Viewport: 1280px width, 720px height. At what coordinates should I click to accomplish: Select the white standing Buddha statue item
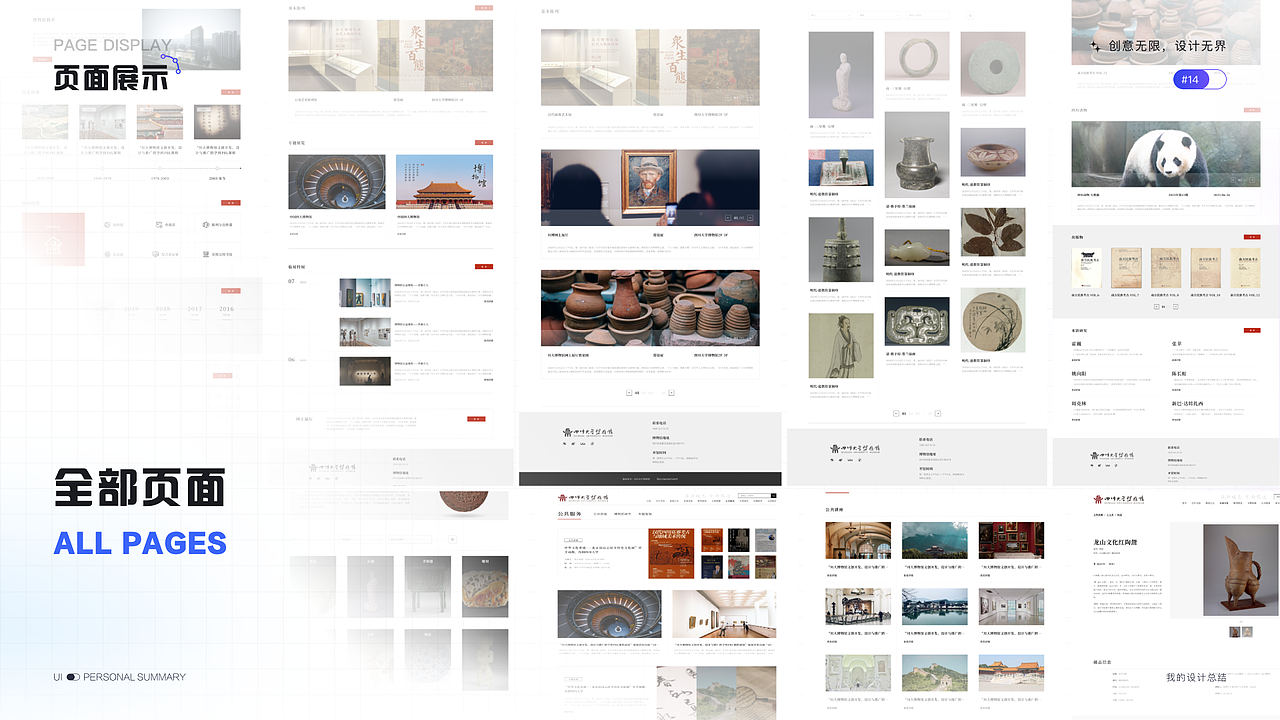841,75
